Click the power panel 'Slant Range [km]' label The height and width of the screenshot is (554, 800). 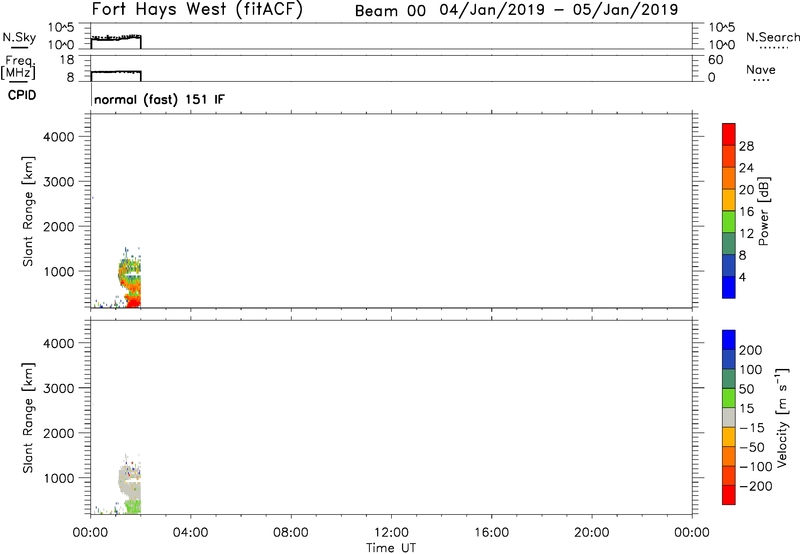pyautogui.click(x=28, y=211)
